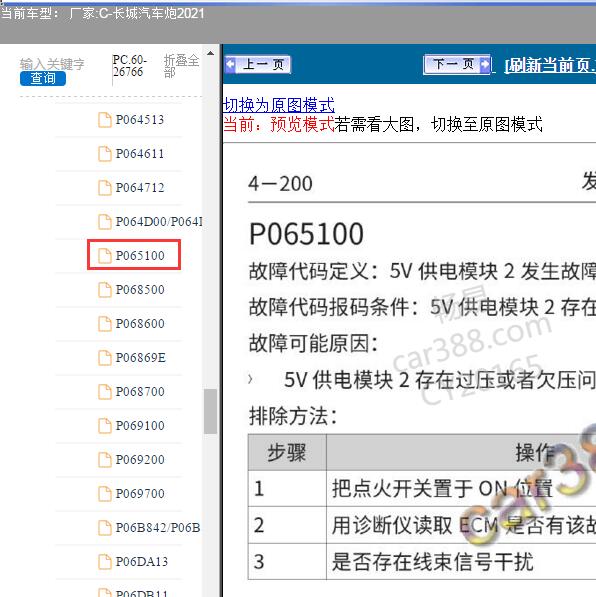Click the P065100 heading in the document
The height and width of the screenshot is (597, 596).
(x=306, y=234)
